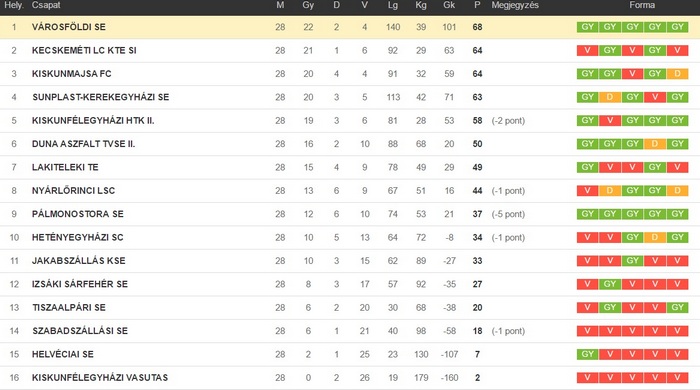
Task: Click the orange D form badge for SUNPLAST-KEREKEGYHÁZI SE
Action: pos(610,97)
